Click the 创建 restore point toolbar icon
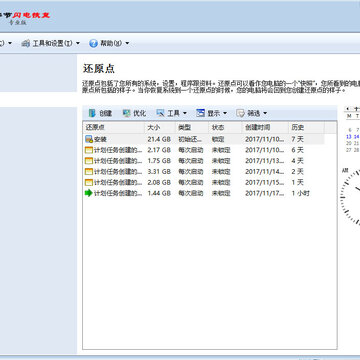Viewport: 360px width, 360px height. [x=92, y=113]
